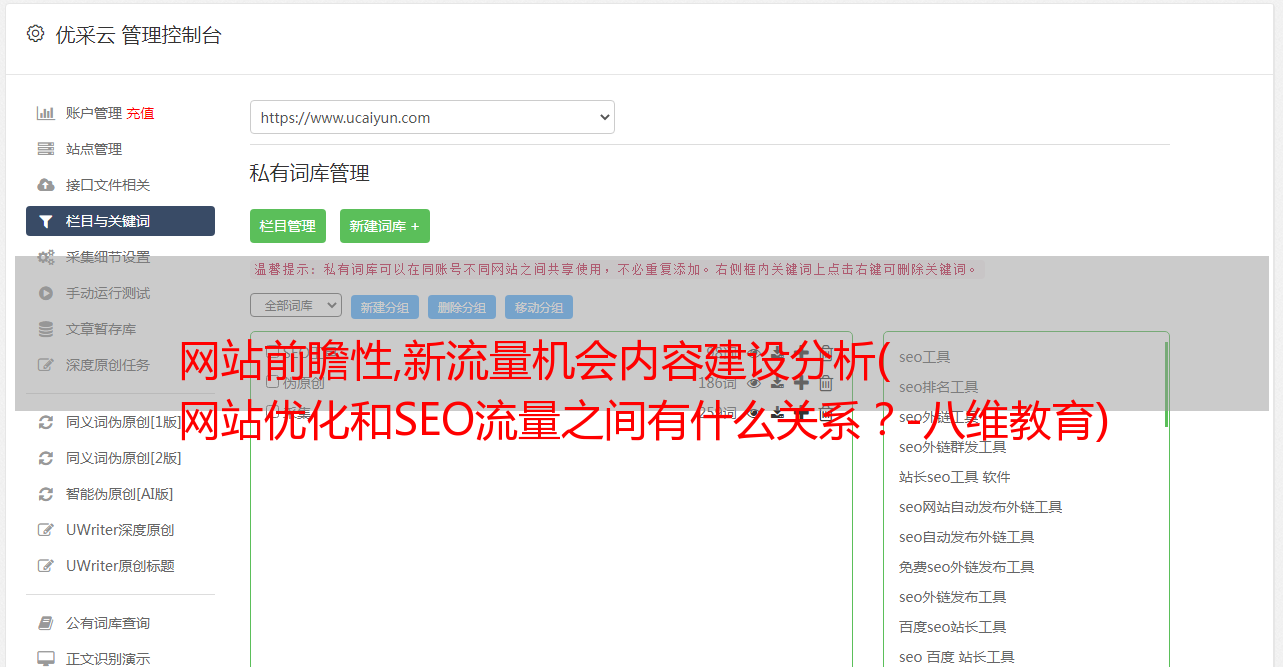This screenshot has width=1283, height=667.
Task: Click the book icon for 公有词库查询
Action: click(46, 623)
